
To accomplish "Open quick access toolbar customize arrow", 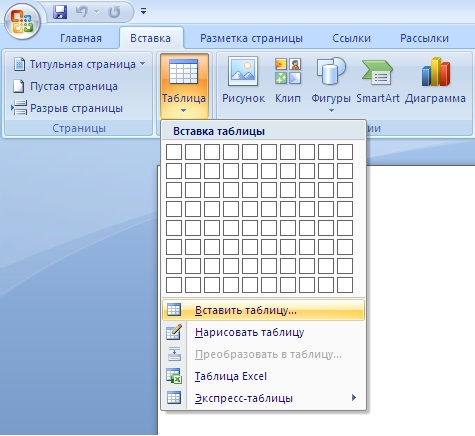I will (143, 12).
